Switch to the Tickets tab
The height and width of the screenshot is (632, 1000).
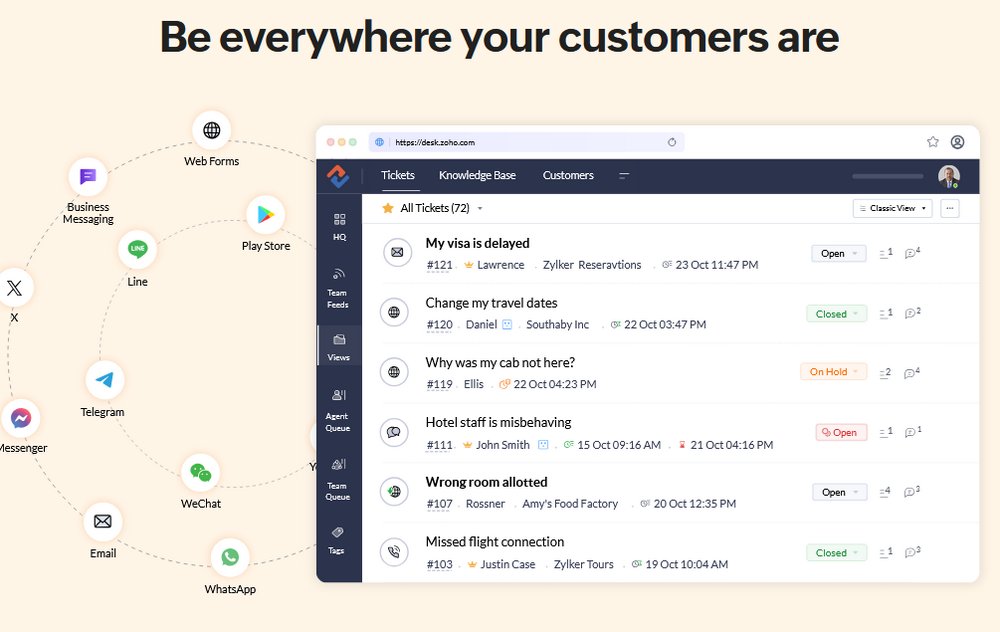point(398,175)
